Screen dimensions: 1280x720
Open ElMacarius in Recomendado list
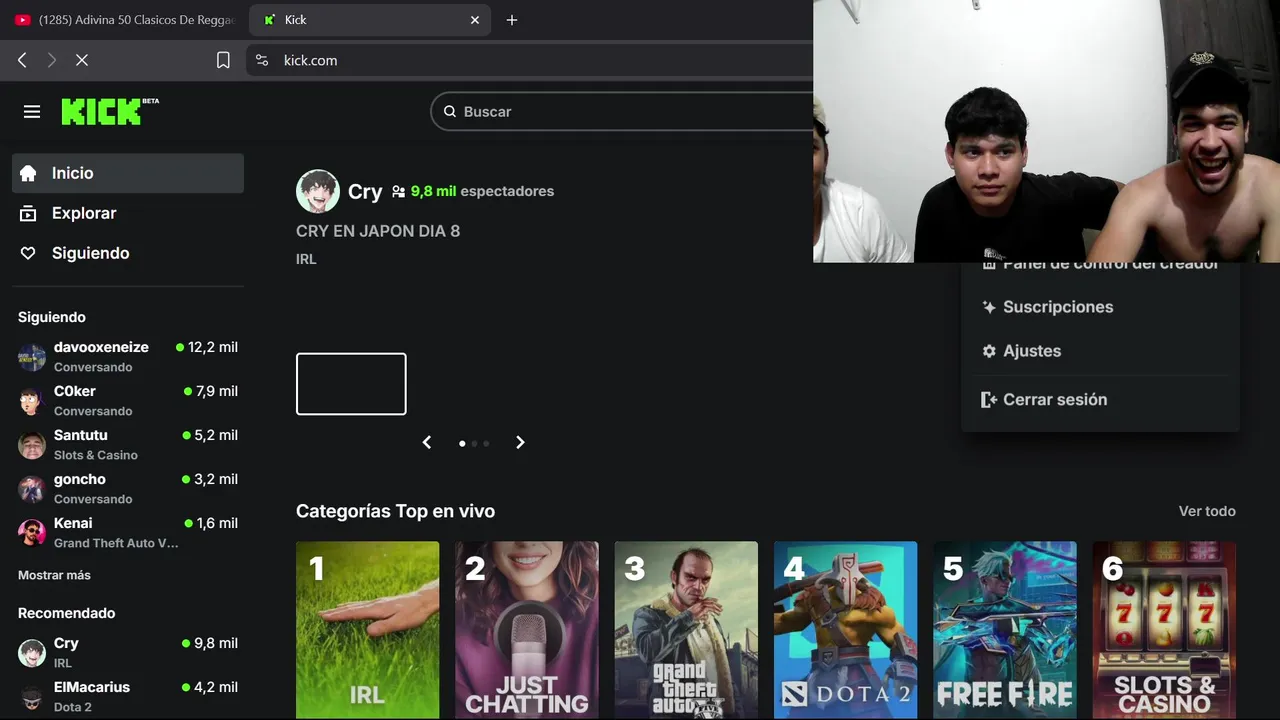pyautogui.click(x=128, y=696)
